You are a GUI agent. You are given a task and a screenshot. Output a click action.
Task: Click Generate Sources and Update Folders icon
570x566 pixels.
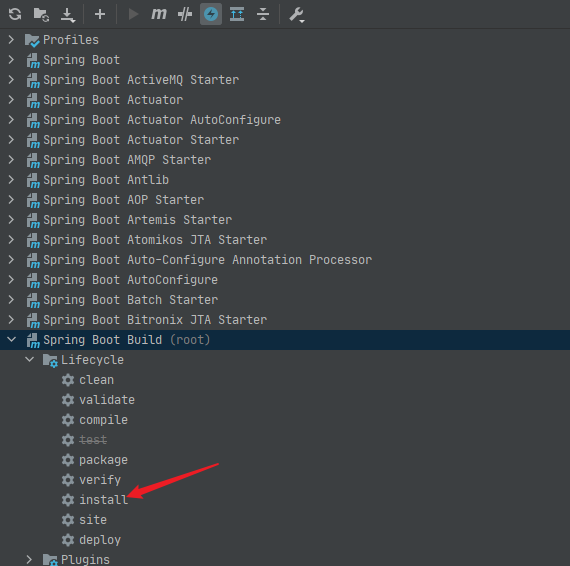[x=41, y=15]
